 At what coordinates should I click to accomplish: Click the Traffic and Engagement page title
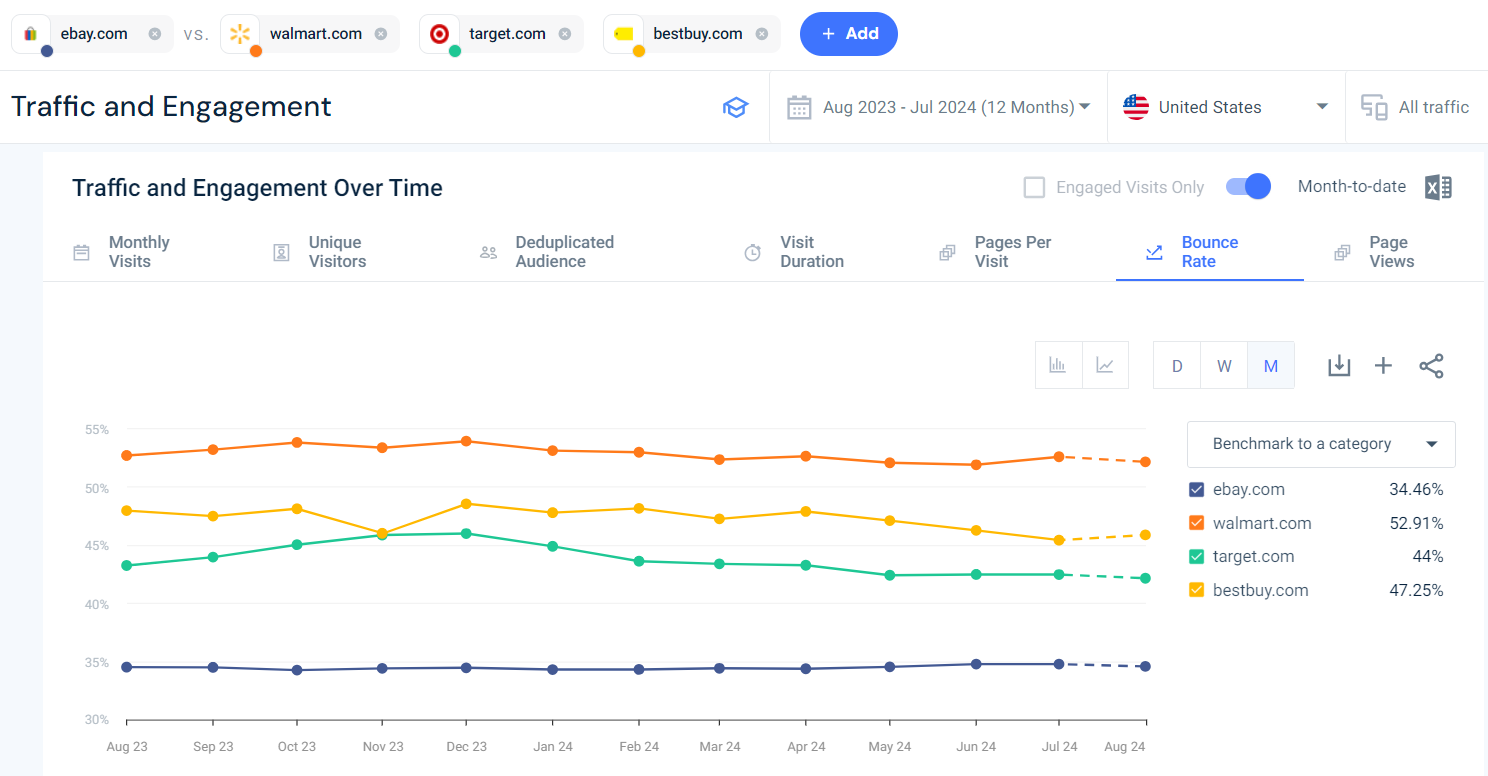[171, 106]
